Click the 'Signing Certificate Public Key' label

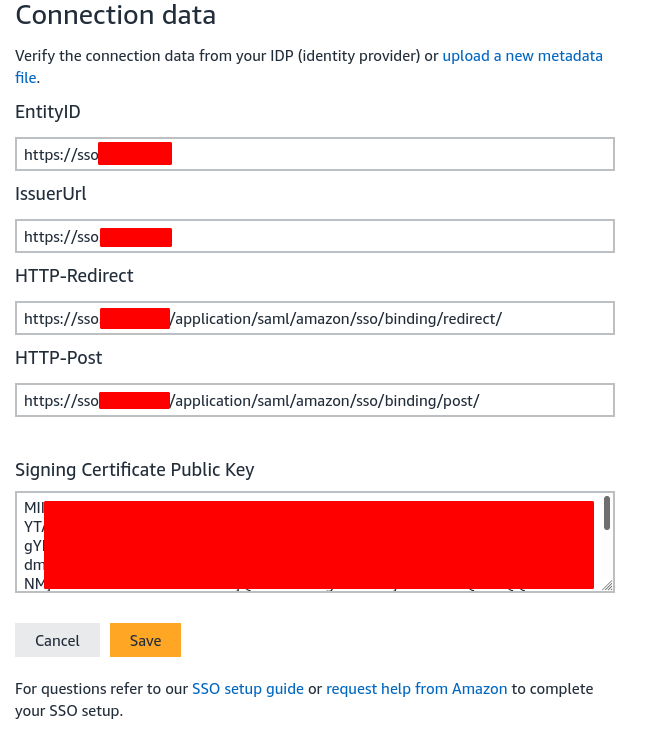click(x=135, y=470)
